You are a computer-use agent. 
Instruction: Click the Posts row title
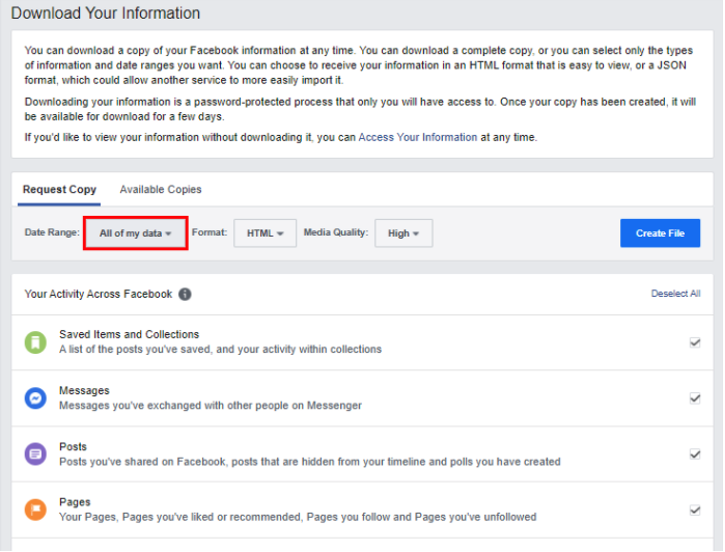click(x=73, y=447)
